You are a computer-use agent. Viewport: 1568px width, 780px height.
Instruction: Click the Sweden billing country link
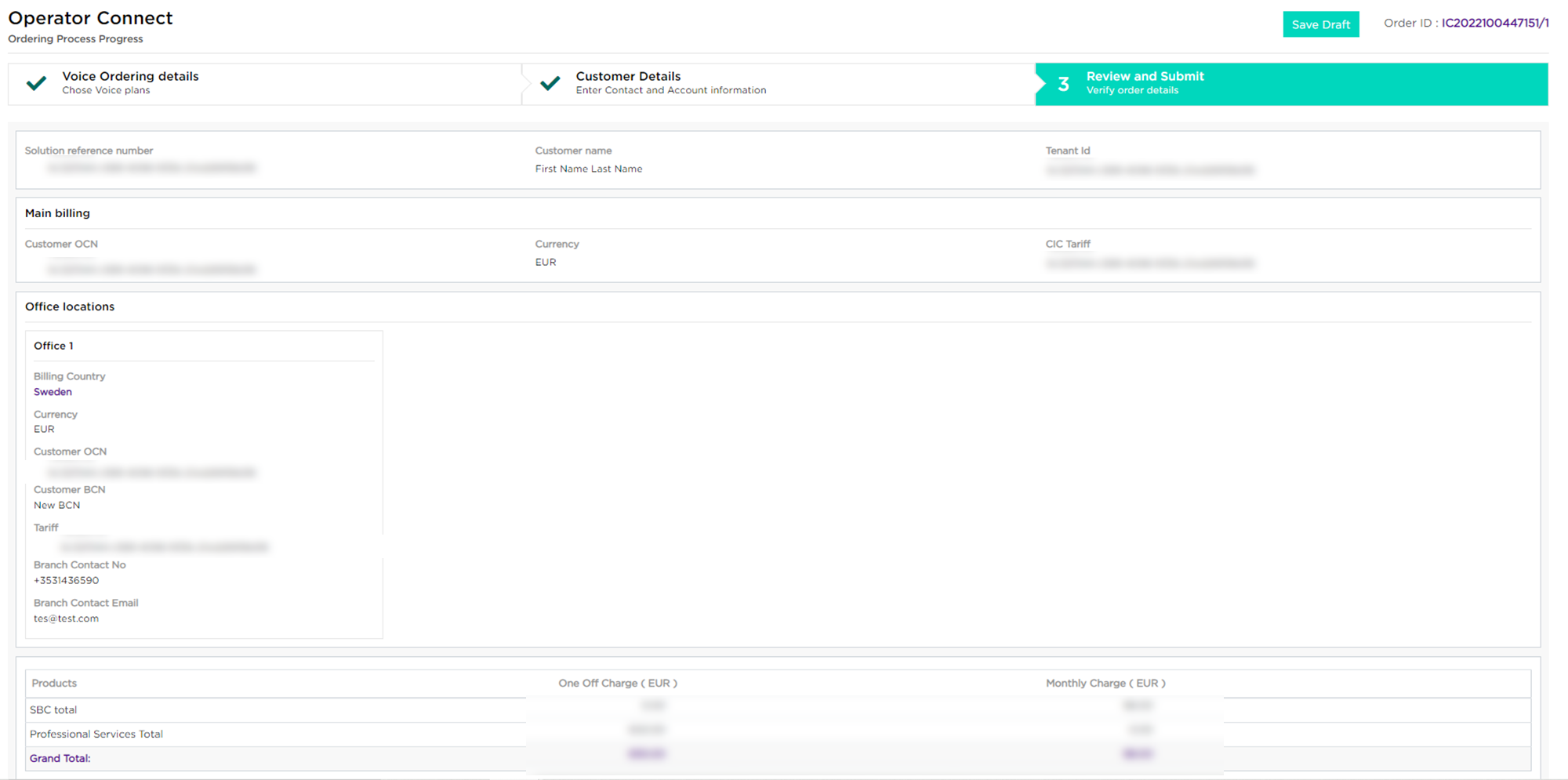53,391
